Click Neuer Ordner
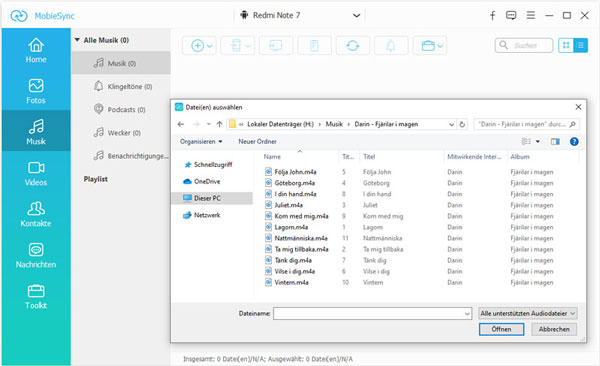 tap(257, 141)
